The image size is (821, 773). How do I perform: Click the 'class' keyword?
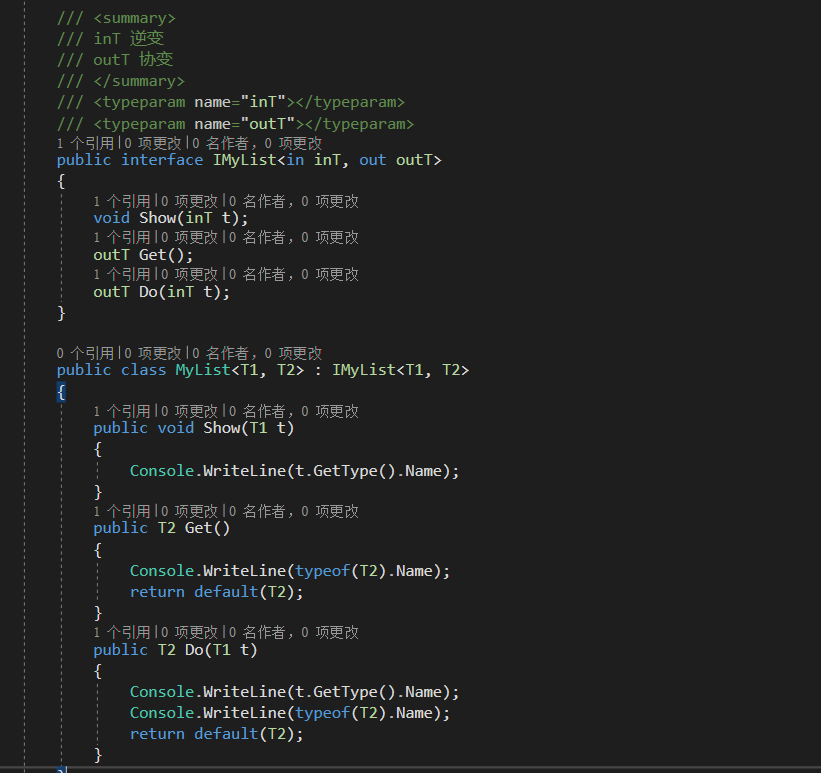[143, 370]
